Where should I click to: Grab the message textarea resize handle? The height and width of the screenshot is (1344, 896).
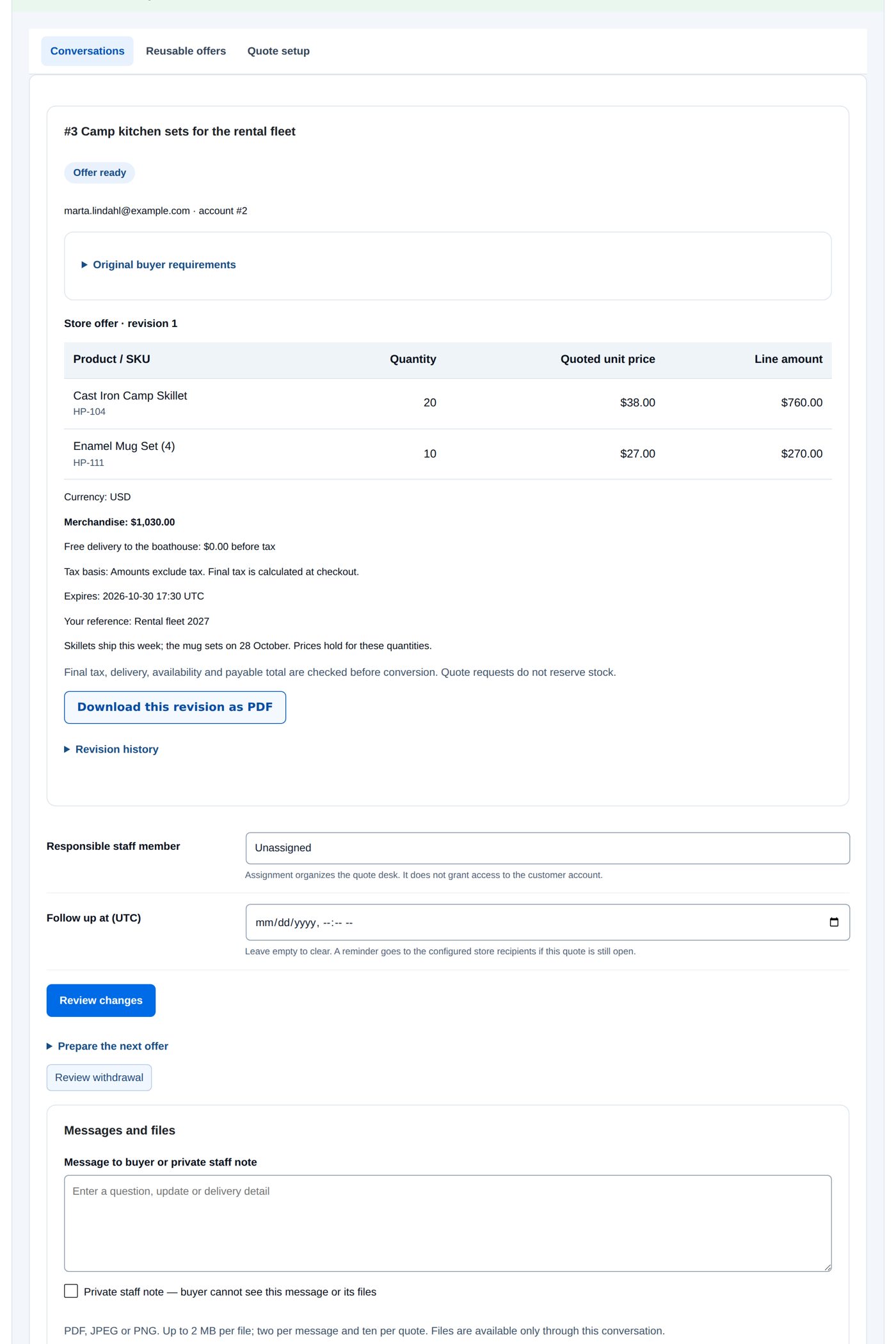827,1267
